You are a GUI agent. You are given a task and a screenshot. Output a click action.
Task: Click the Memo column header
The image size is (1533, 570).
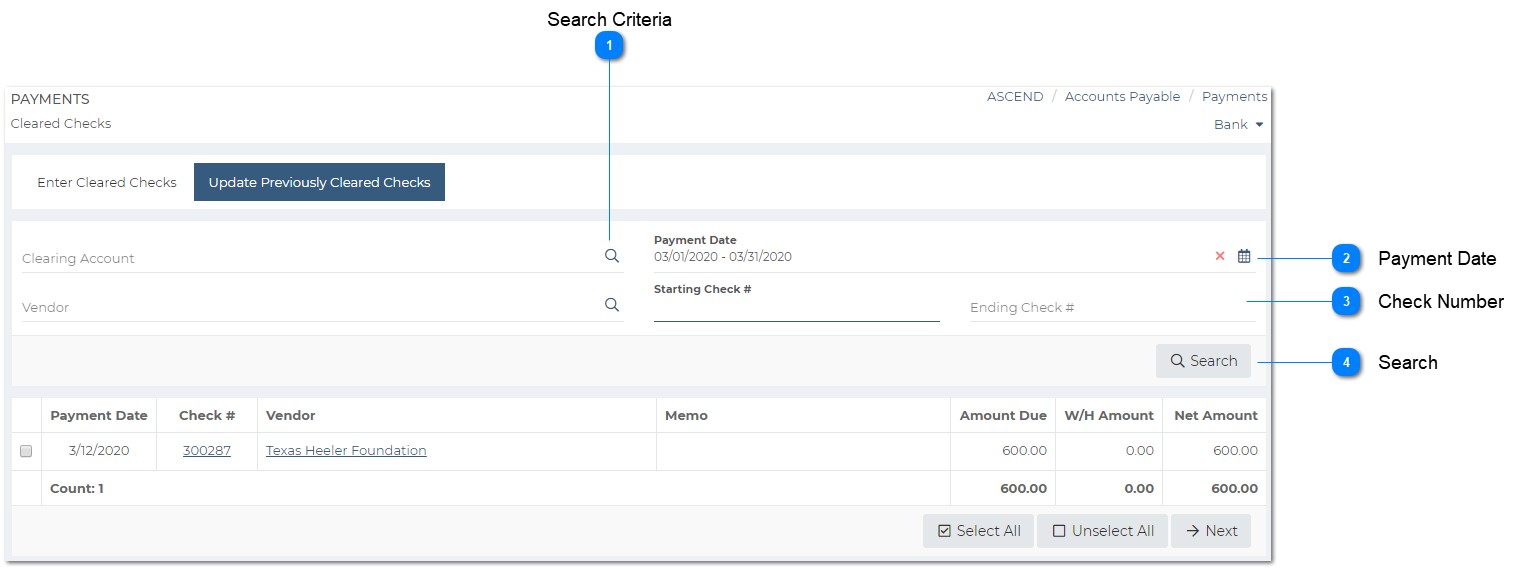(x=803, y=415)
